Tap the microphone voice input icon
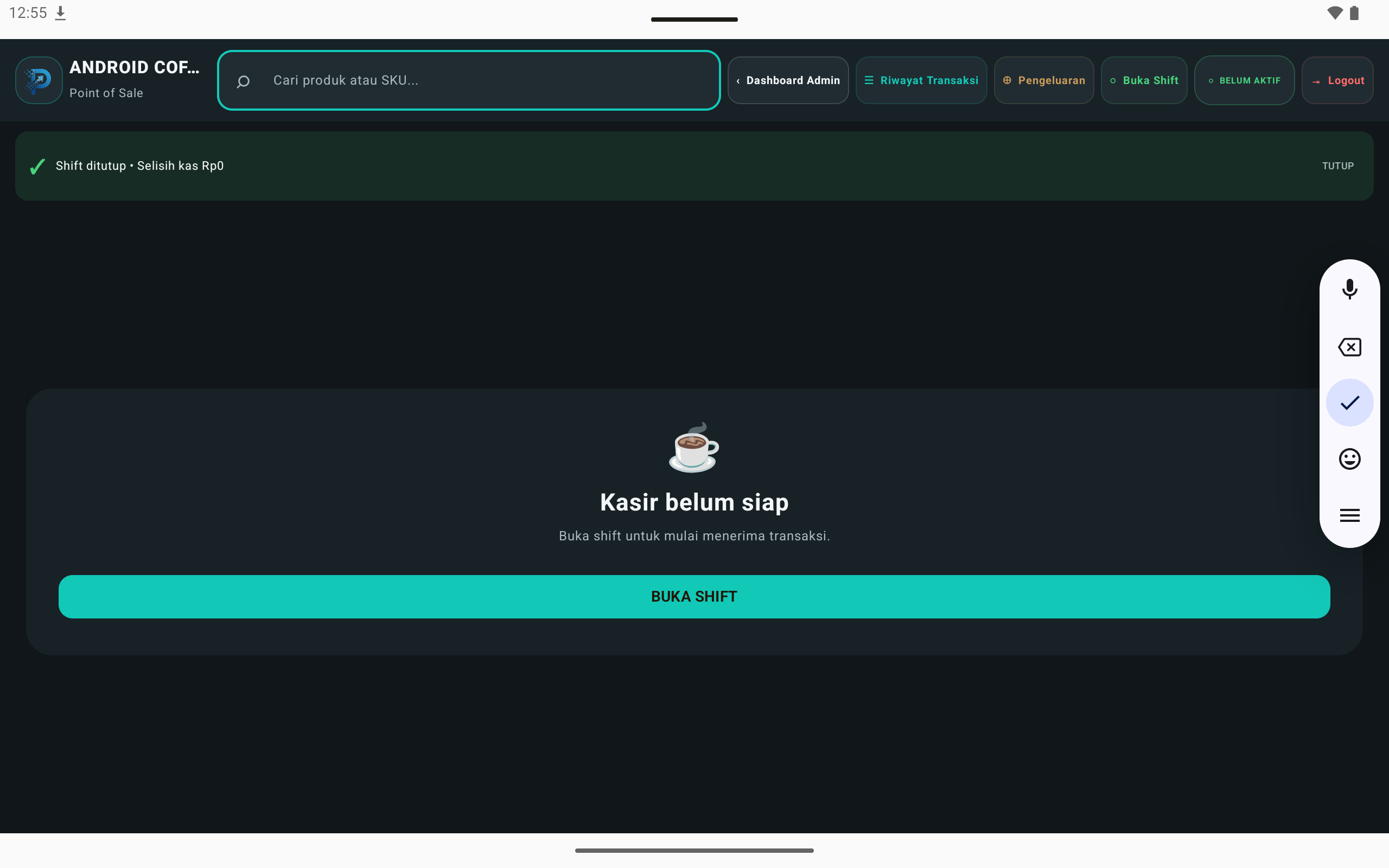Screen dimensions: 1389x868 pyautogui.click(x=1349, y=289)
